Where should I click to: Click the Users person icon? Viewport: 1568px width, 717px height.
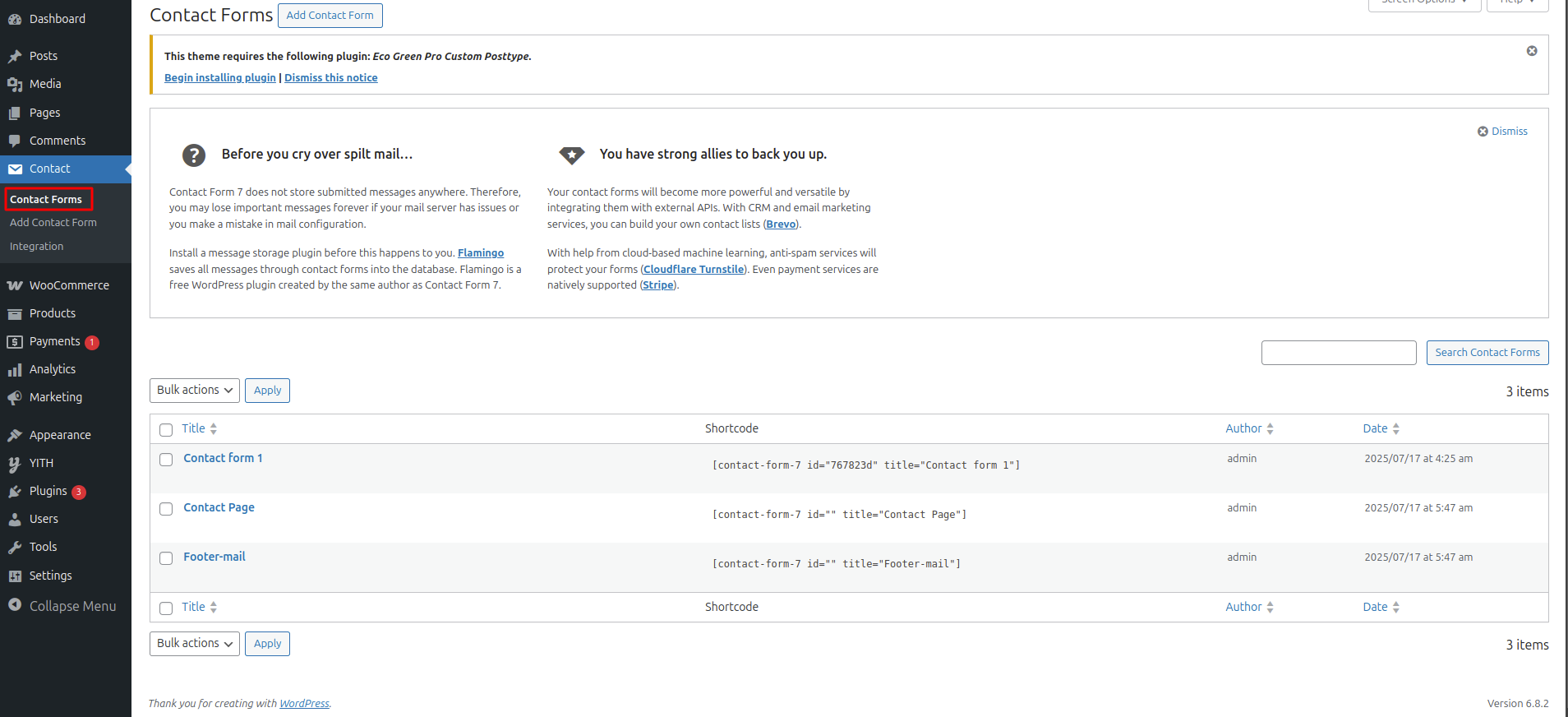pyautogui.click(x=15, y=519)
